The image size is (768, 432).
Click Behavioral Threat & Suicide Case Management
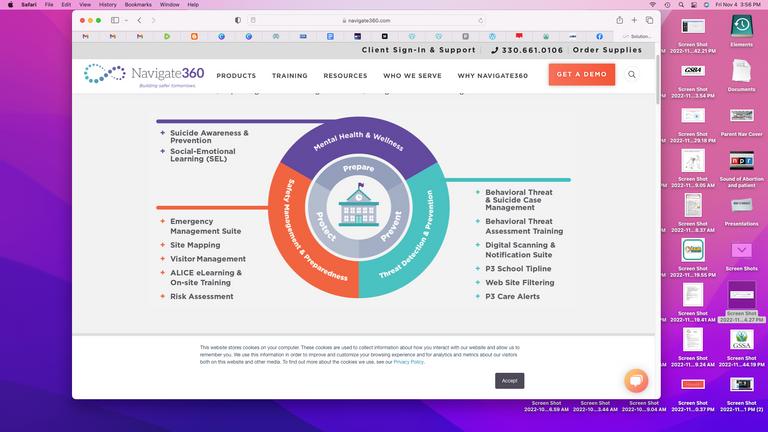pos(519,200)
